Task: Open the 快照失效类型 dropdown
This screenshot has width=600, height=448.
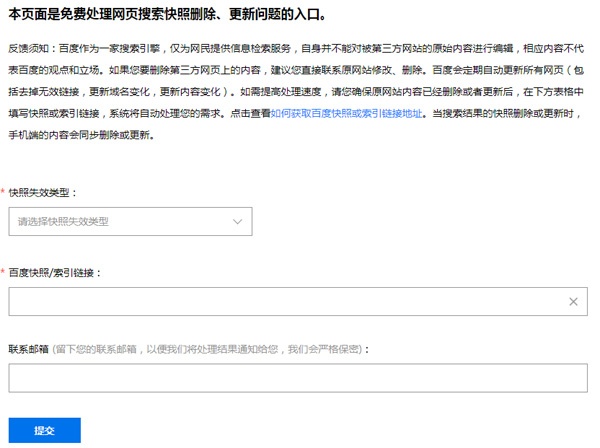Action: (x=130, y=222)
